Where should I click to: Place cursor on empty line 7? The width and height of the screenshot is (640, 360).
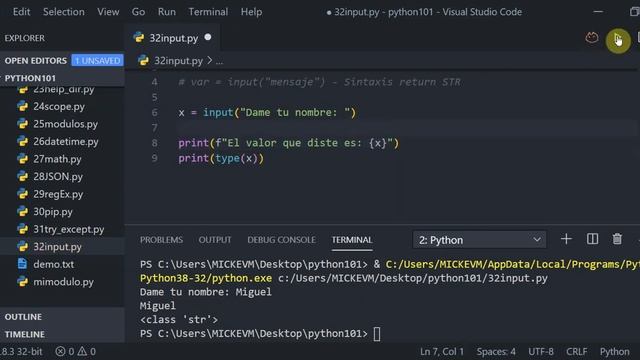[408, 128]
